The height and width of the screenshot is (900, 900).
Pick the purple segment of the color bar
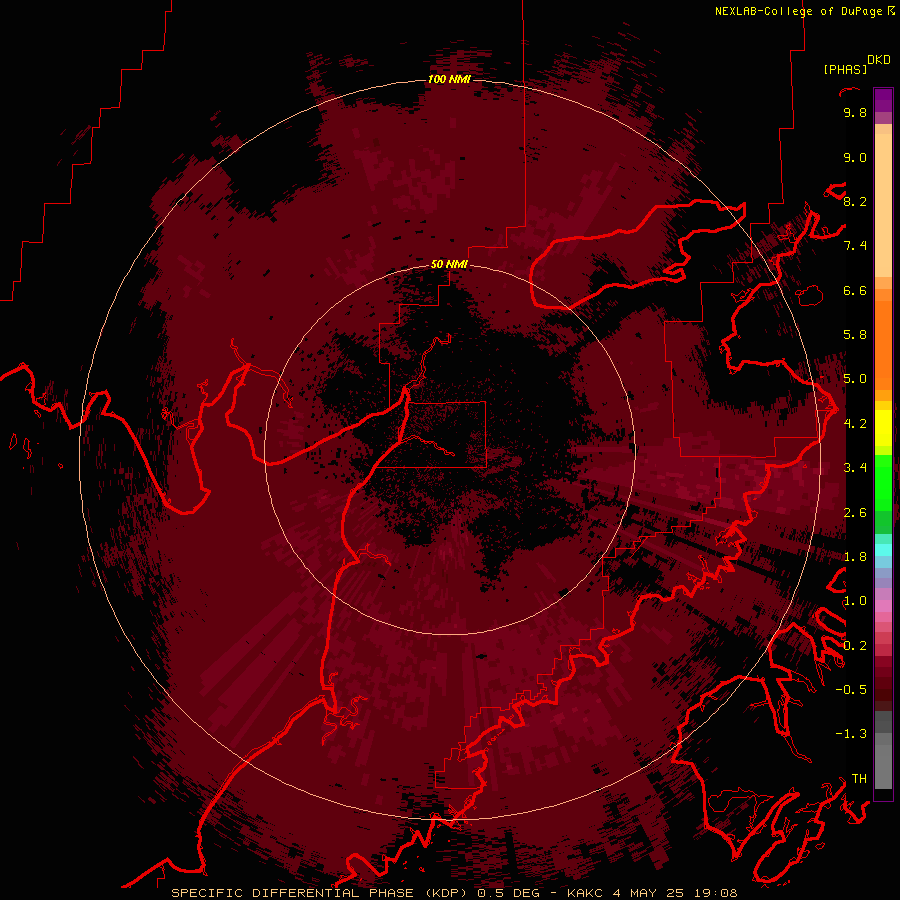pos(883,100)
